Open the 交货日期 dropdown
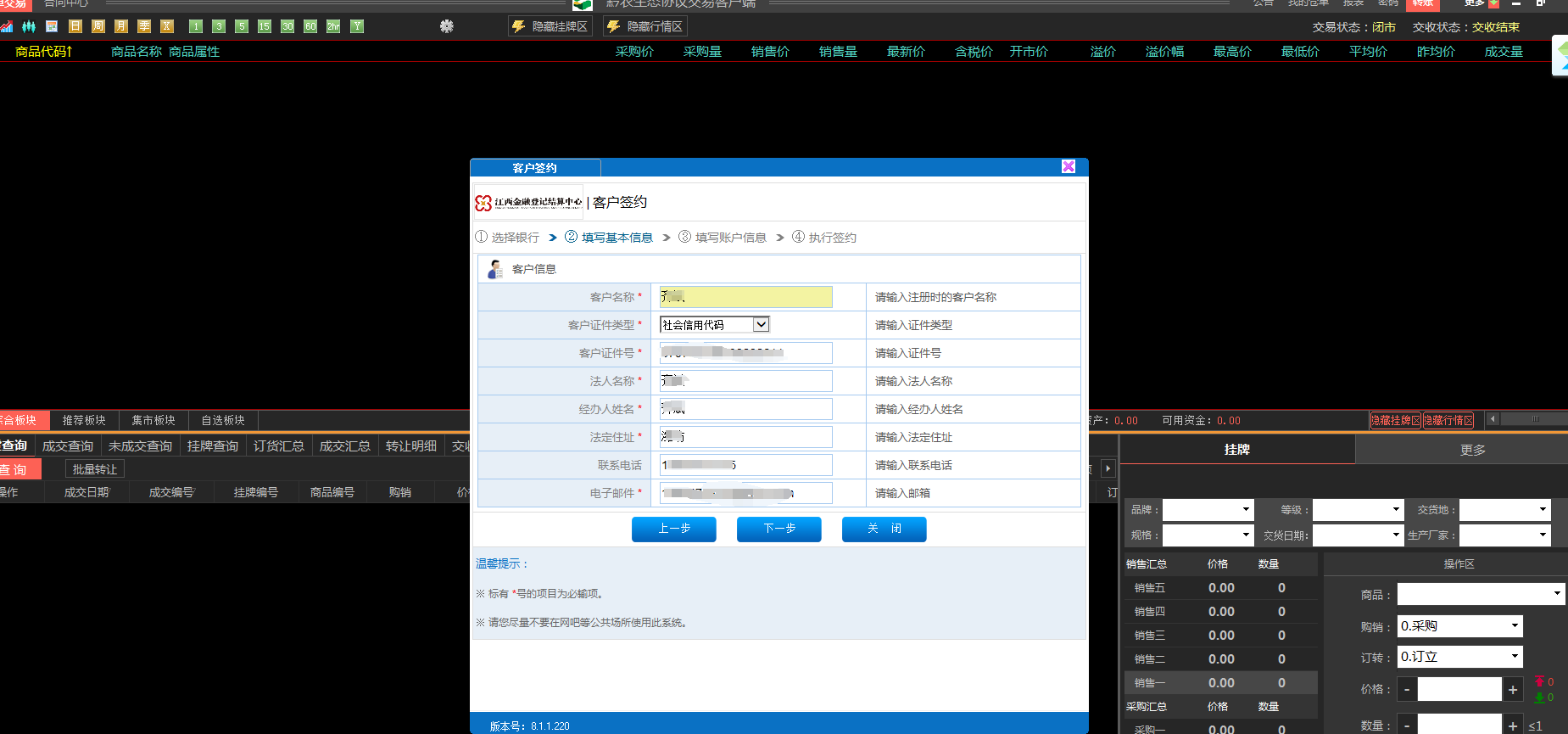Viewport: 1568px width, 734px height. tap(1359, 535)
